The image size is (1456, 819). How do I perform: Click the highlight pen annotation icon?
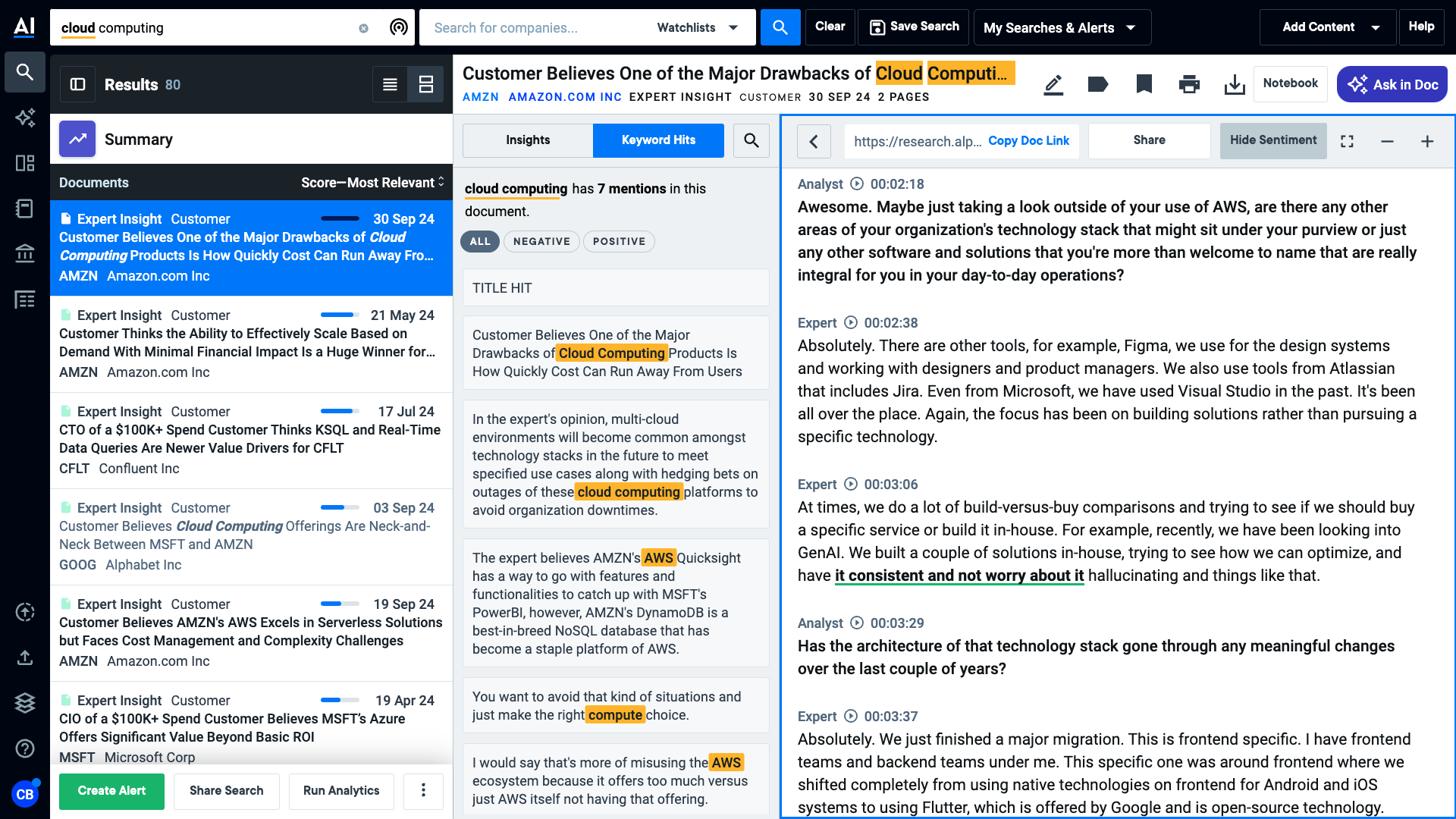coord(1053,84)
